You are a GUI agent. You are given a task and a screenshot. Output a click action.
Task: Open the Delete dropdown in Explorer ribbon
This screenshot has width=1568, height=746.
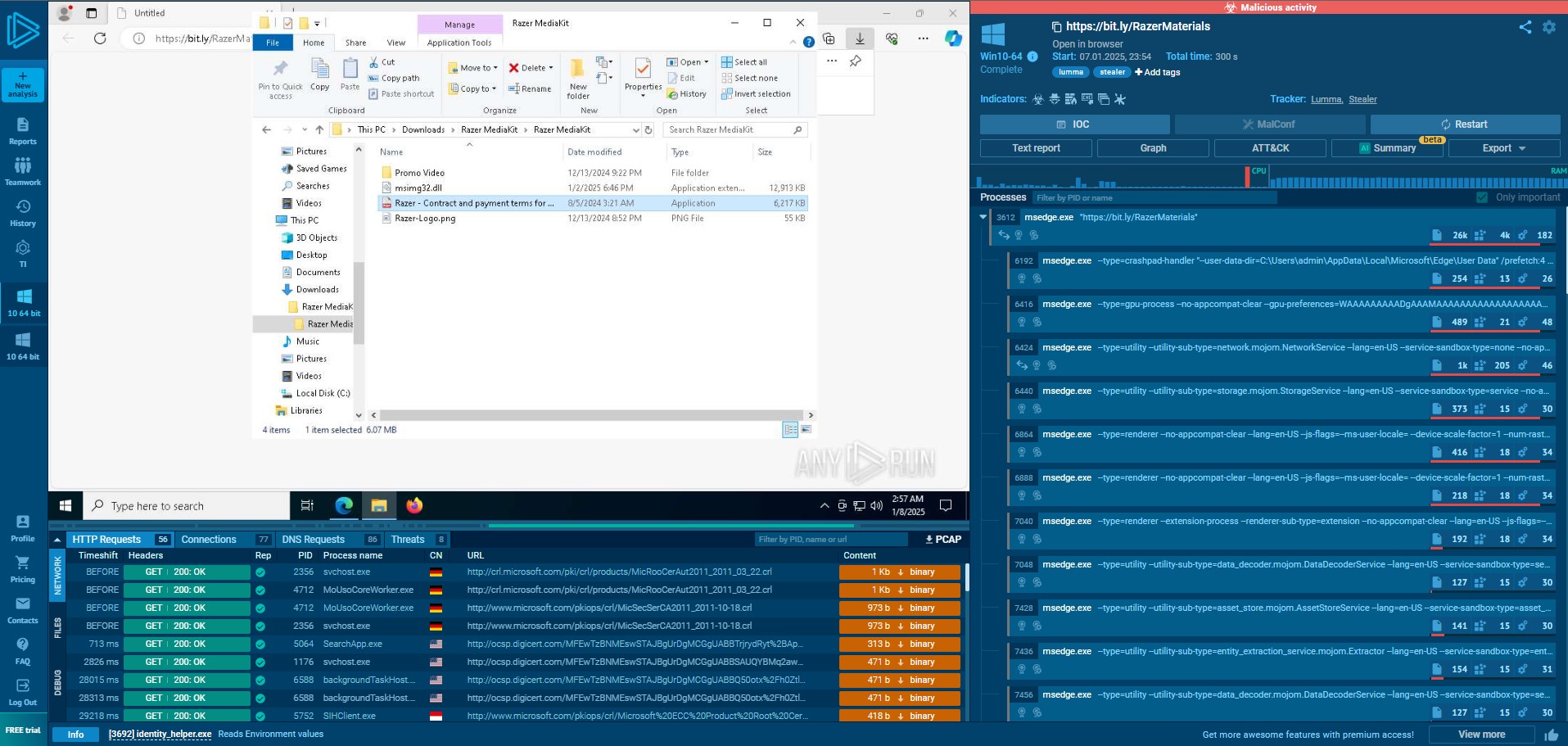tap(531, 68)
